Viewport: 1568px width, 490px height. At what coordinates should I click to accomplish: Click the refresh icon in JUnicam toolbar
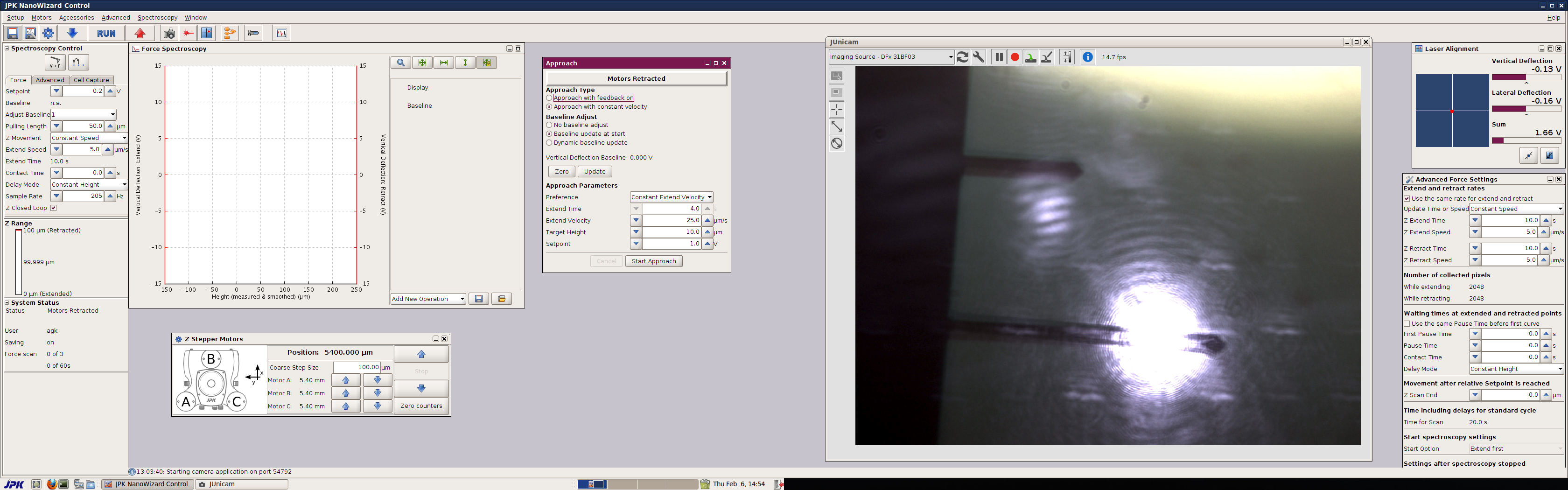(962, 57)
